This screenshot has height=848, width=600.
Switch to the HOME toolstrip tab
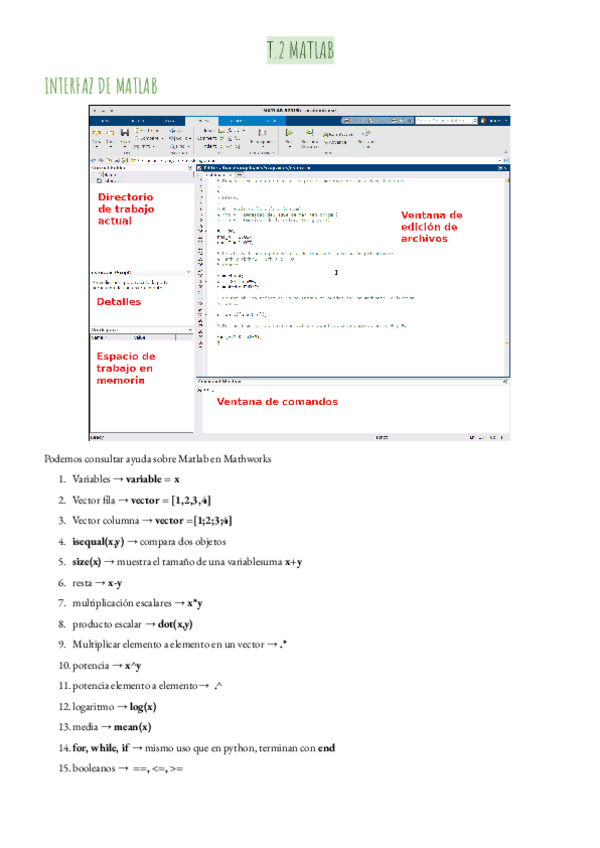point(103,119)
